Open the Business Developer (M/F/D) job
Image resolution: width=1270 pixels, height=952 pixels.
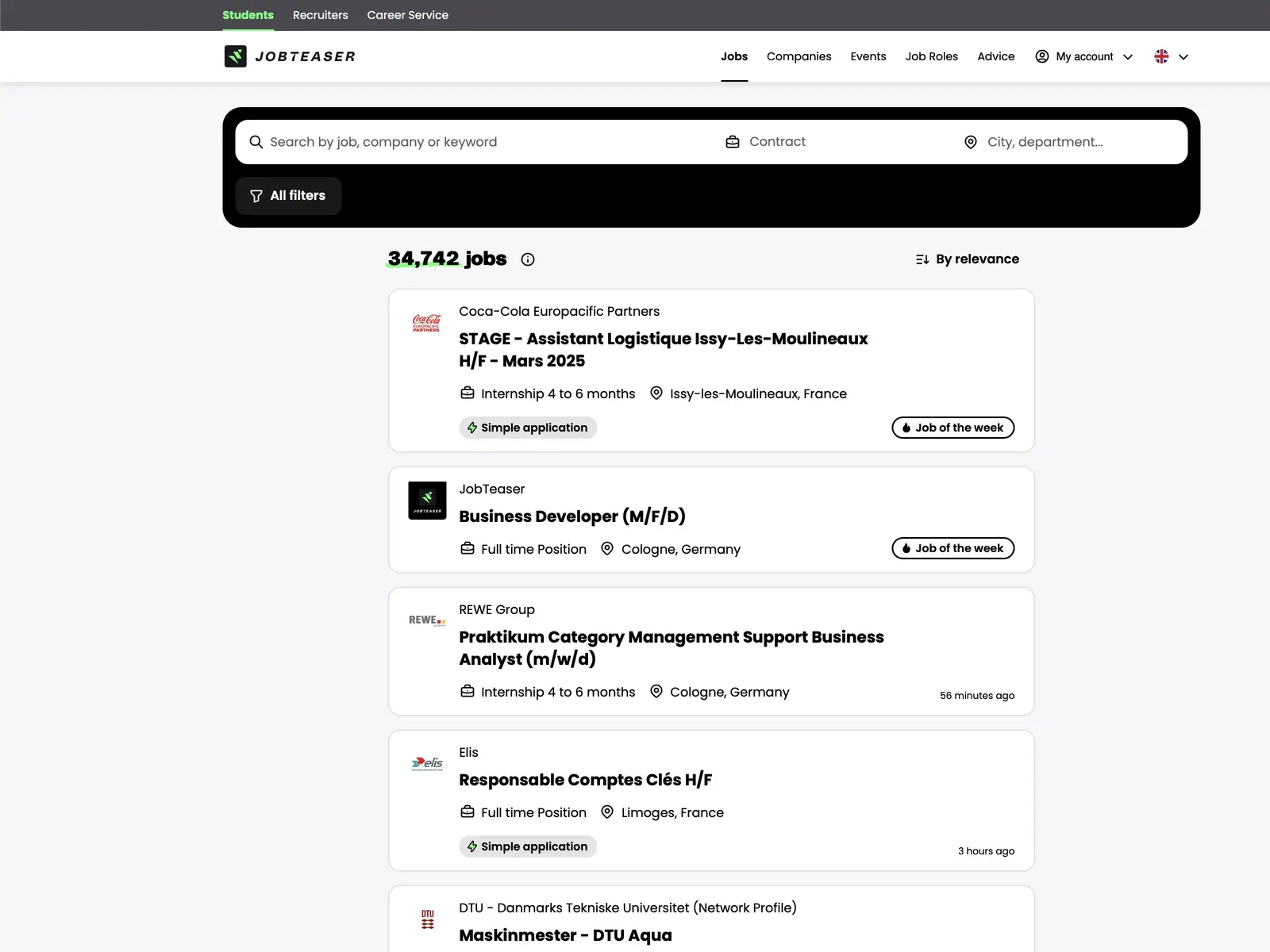[572, 516]
